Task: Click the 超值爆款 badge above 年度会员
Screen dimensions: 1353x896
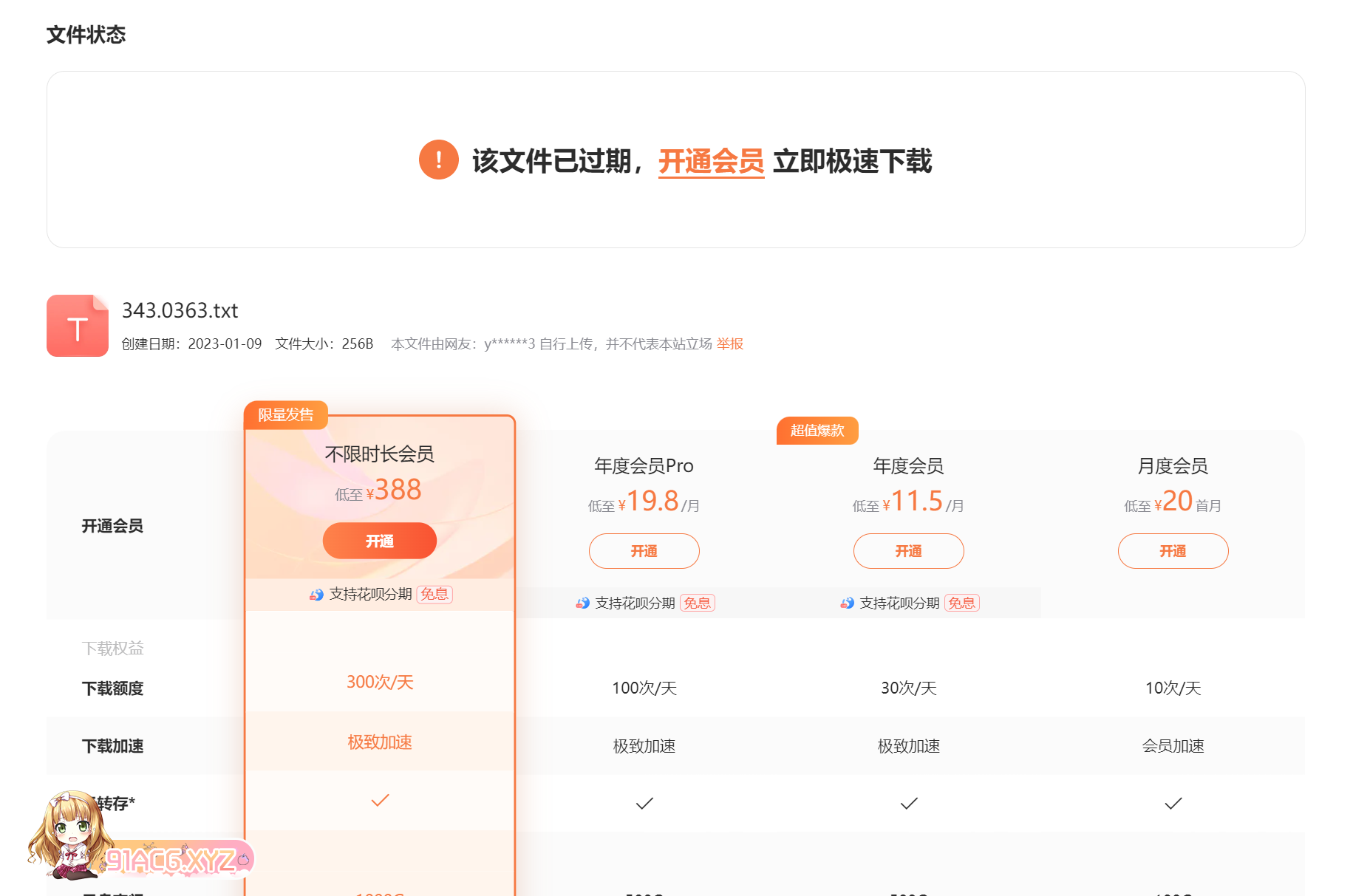Action: tap(817, 431)
